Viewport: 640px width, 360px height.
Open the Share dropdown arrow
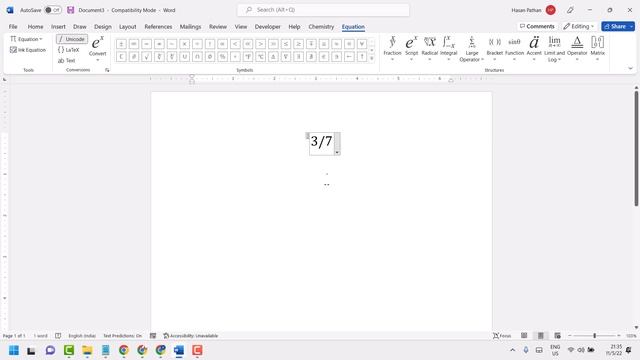(631, 26)
